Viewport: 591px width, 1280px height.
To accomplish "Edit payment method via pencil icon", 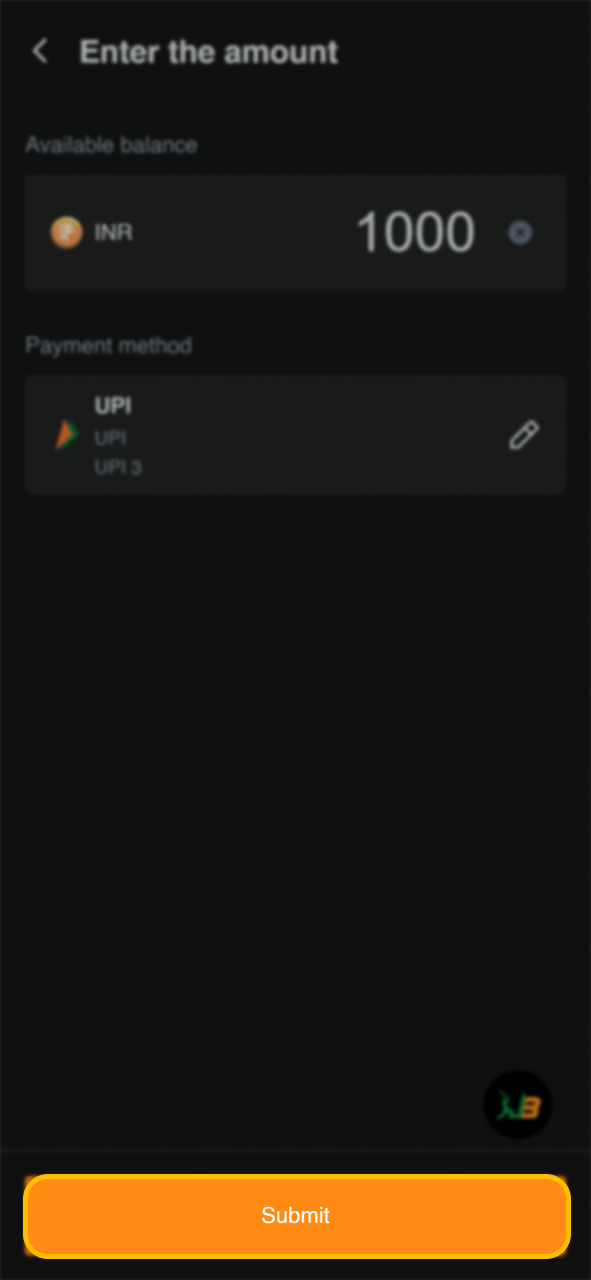I will pos(524,435).
